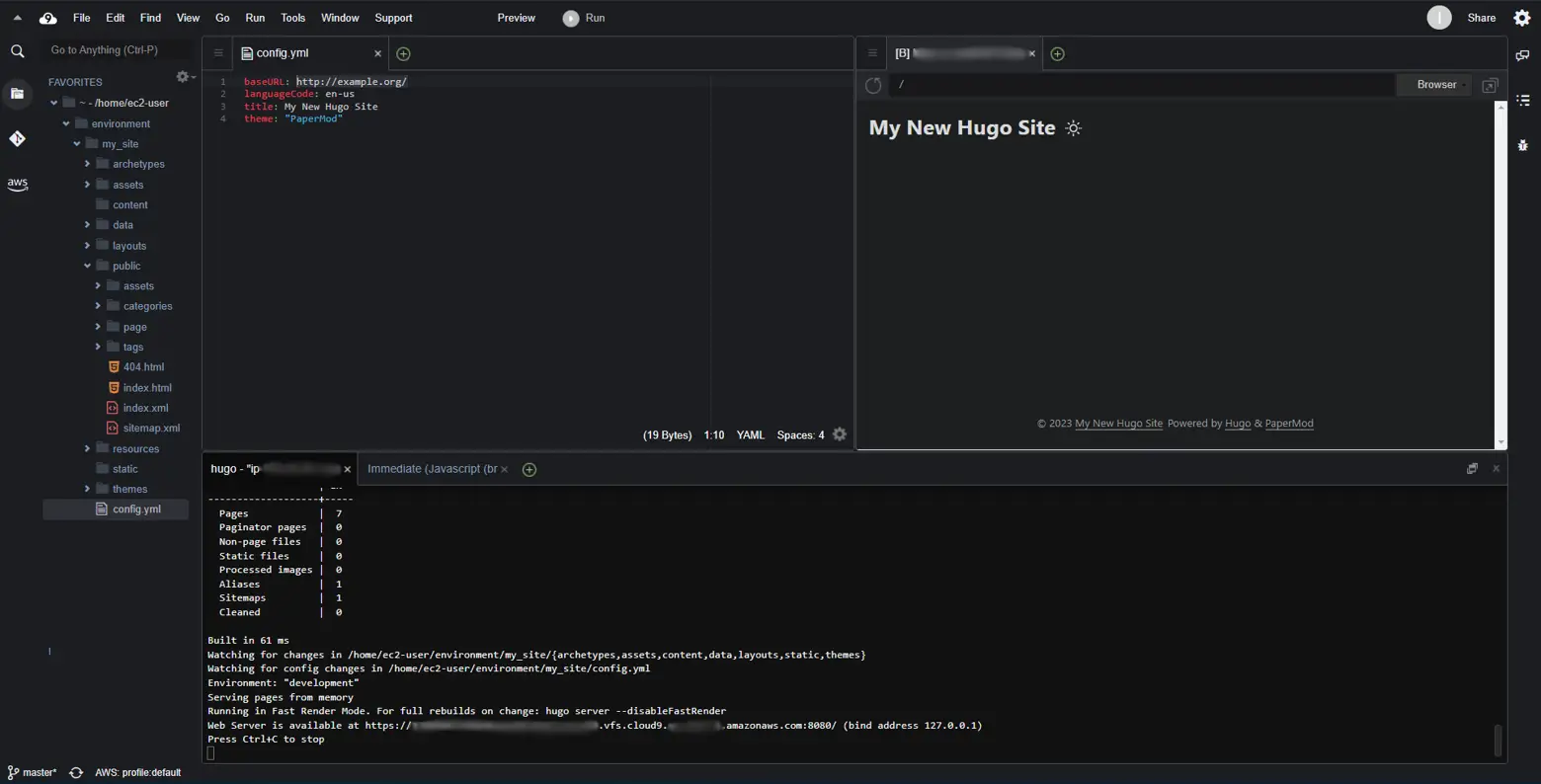Open the File menu
This screenshot has height=784, width=1541.
tap(82, 18)
